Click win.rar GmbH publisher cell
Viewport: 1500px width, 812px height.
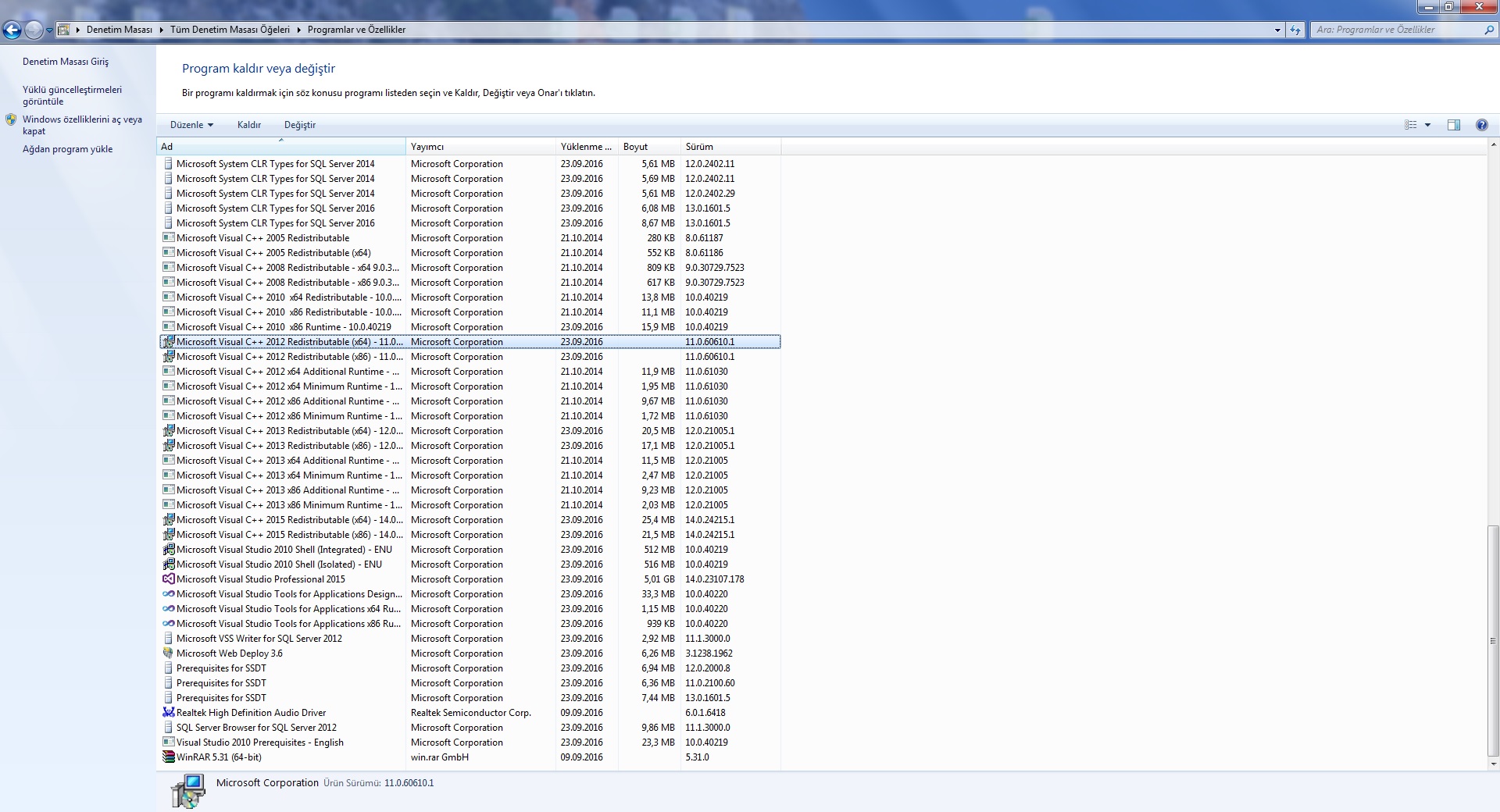pos(440,757)
